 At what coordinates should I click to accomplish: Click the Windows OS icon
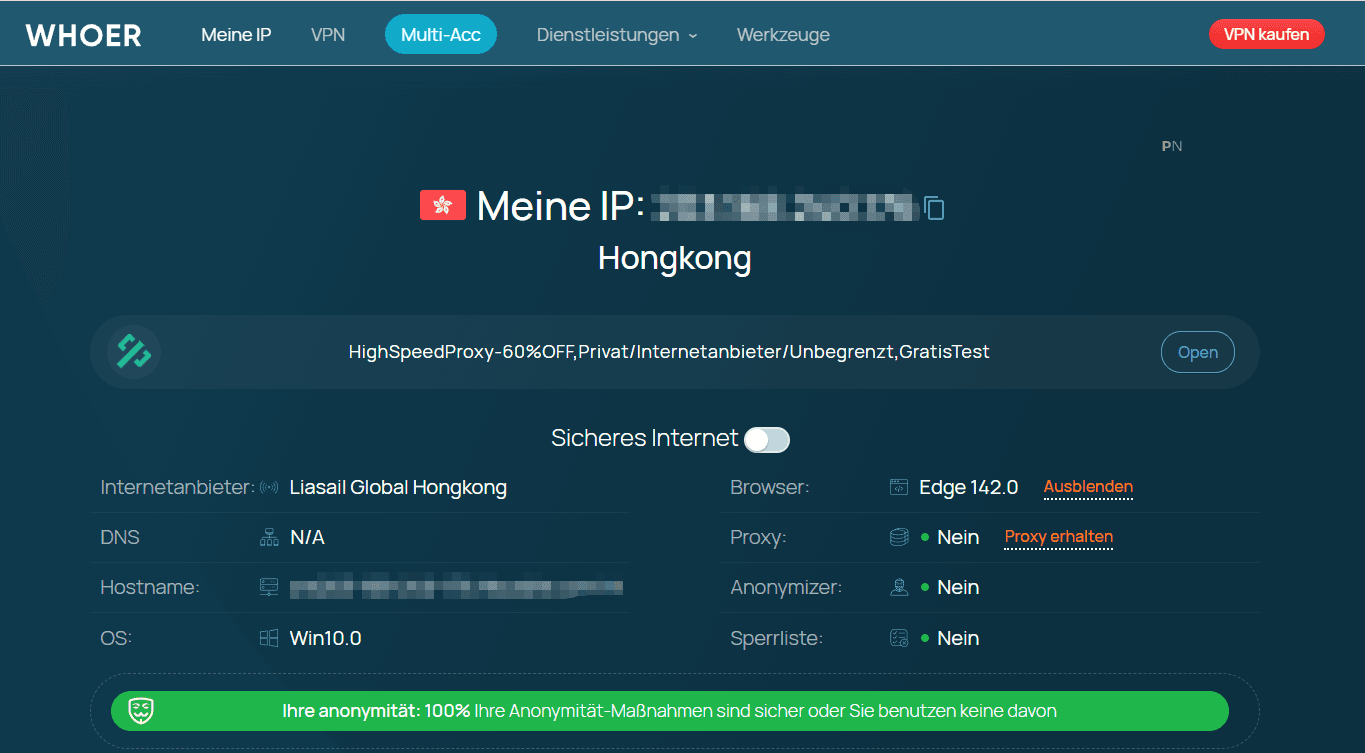(269, 638)
